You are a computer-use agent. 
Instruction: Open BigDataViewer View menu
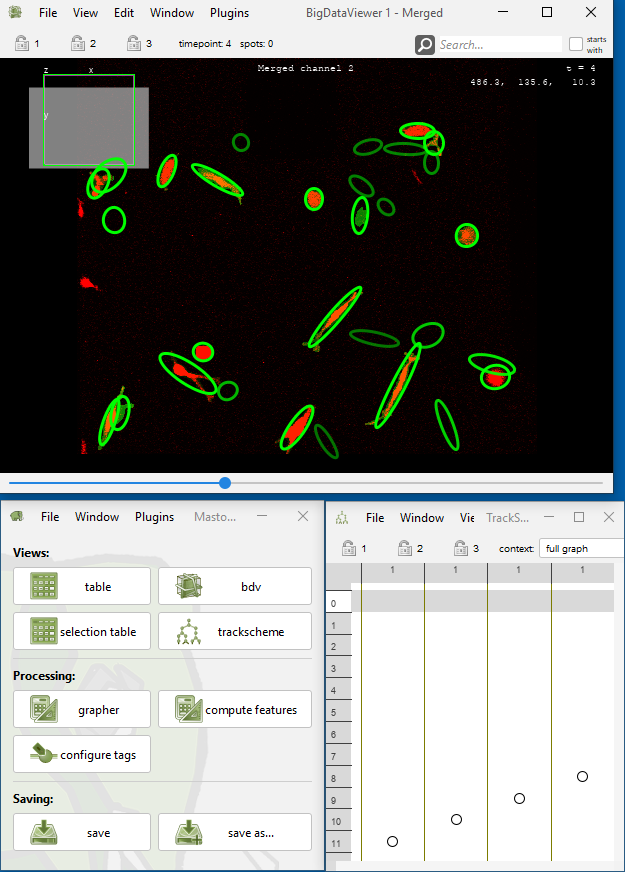pyautogui.click(x=85, y=13)
